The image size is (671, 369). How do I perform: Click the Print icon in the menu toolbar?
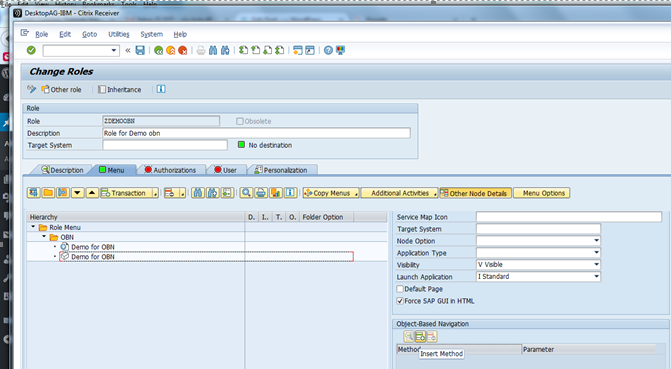261,193
